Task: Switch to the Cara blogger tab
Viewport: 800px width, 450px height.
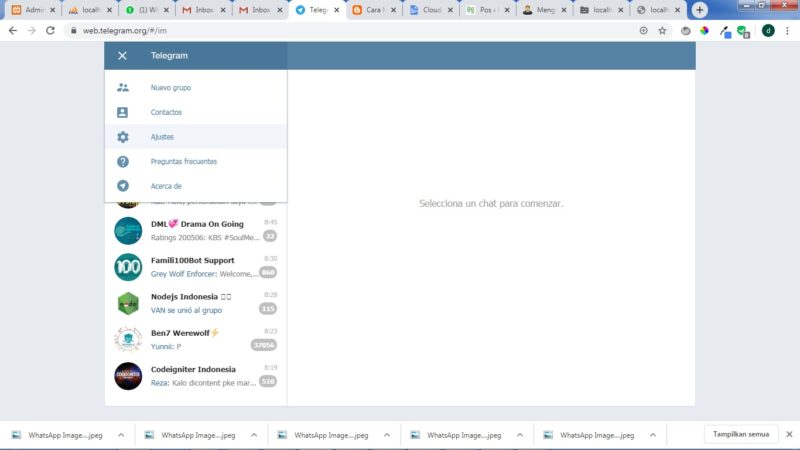Action: (x=374, y=10)
